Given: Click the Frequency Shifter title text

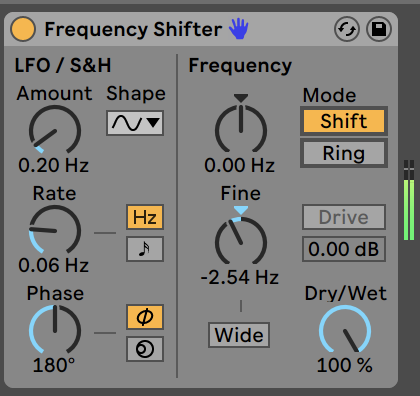Looking at the screenshot, I should pyautogui.click(x=133, y=29).
